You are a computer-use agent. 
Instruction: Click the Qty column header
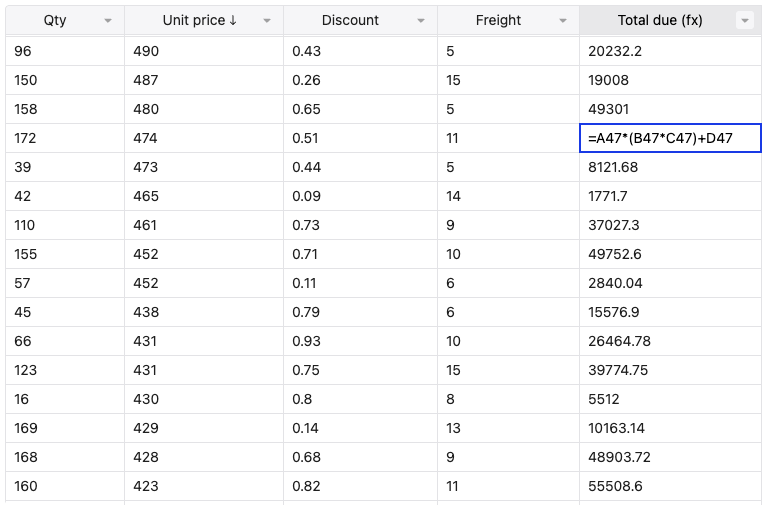pyautogui.click(x=65, y=20)
